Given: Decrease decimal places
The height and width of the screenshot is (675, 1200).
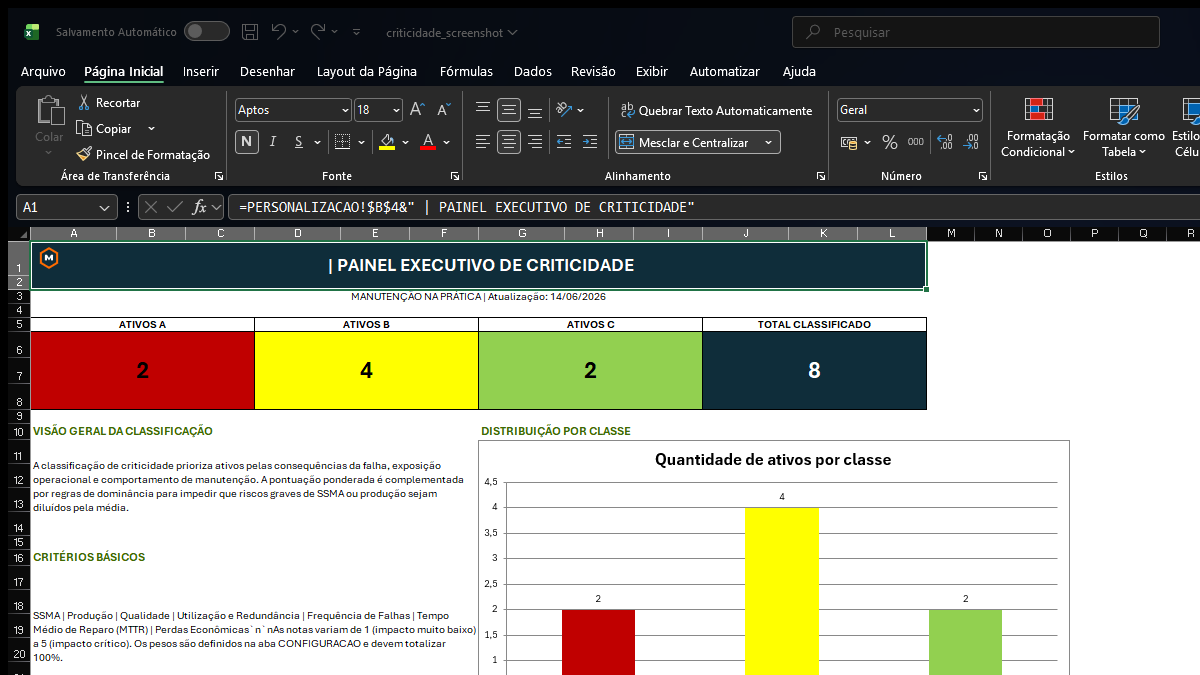Looking at the screenshot, I should point(971,142).
